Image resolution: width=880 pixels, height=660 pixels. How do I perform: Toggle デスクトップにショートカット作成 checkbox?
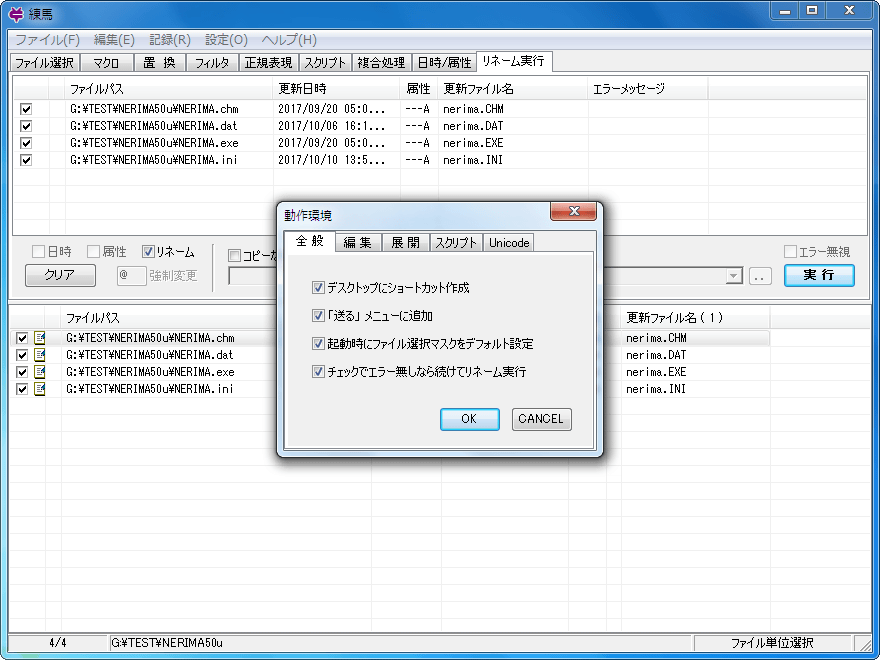tap(318, 288)
